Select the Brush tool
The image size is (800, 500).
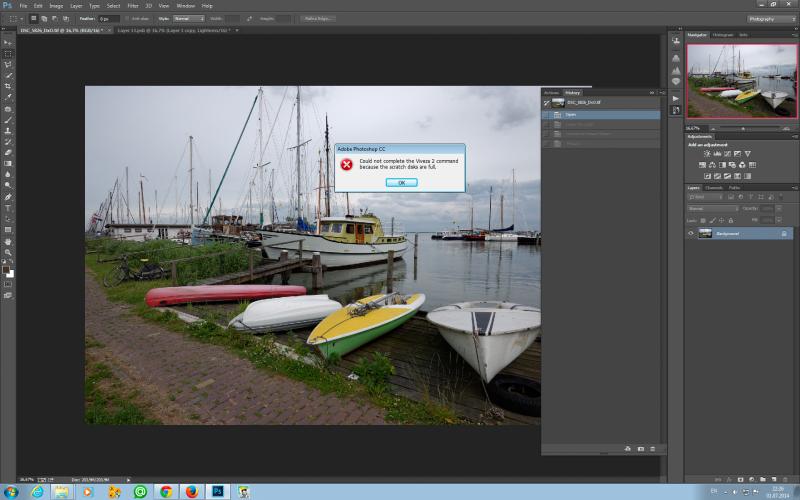coord(8,120)
